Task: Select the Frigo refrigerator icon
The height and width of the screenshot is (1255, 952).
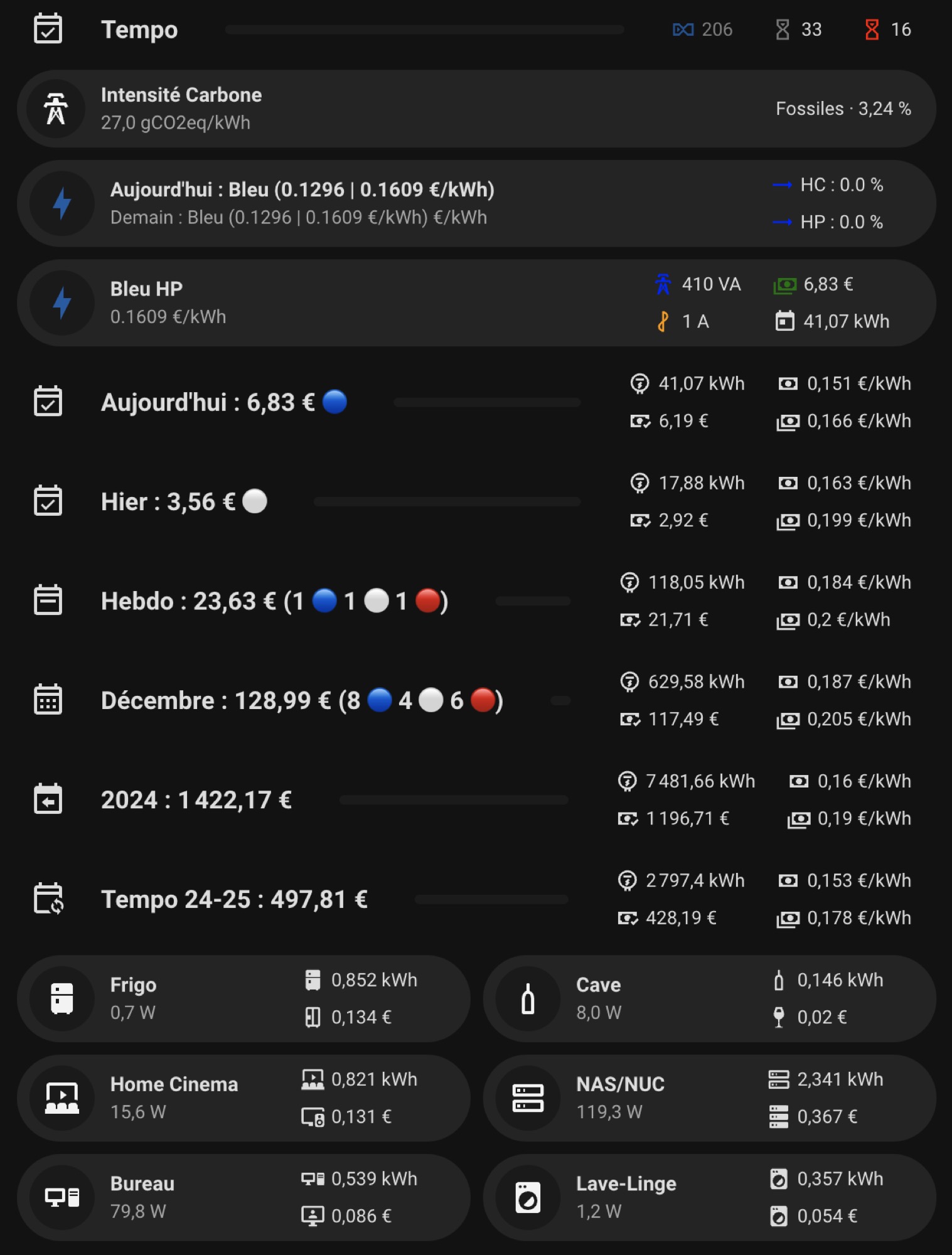Action: (x=62, y=998)
